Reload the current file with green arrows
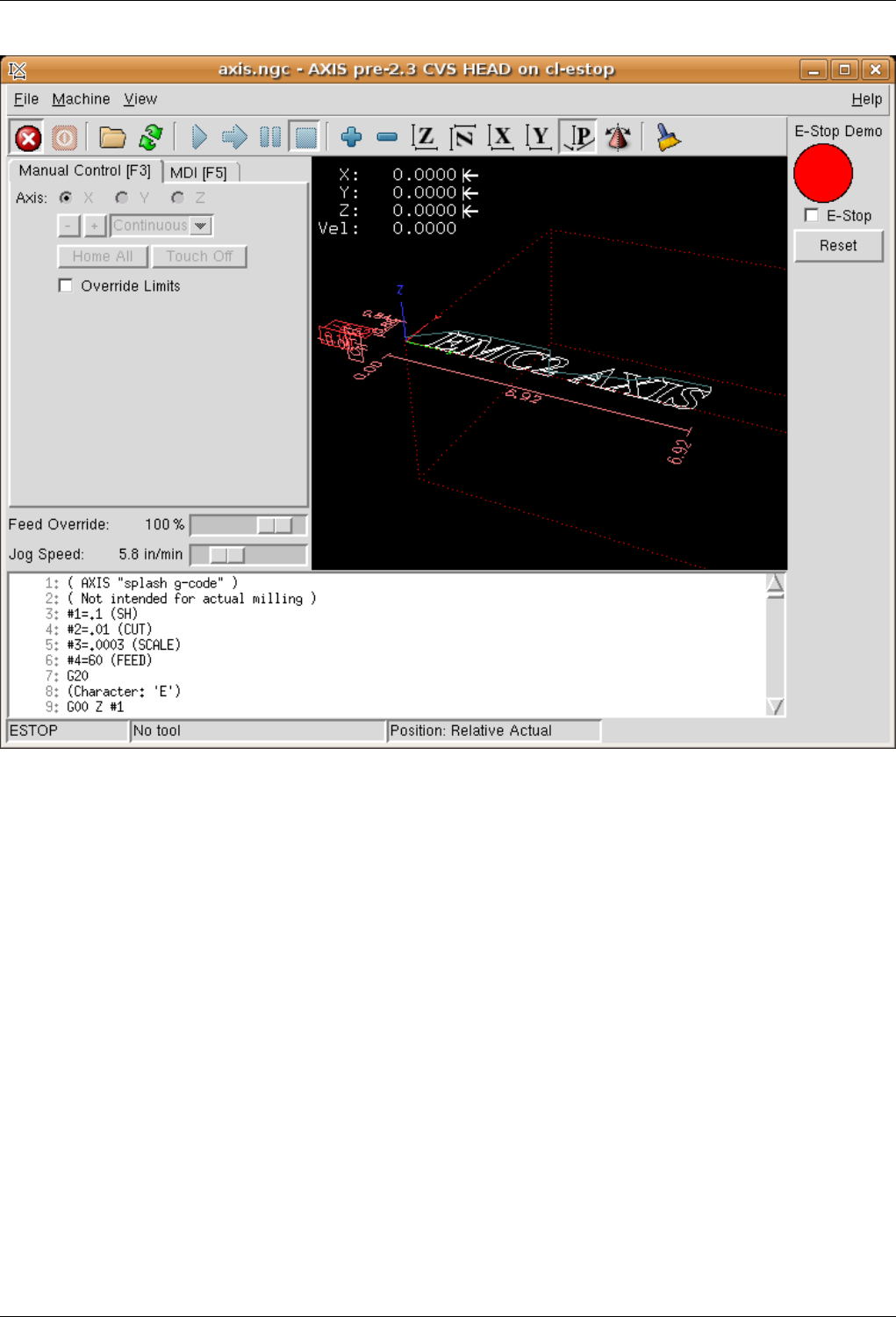Viewport: 896px width, 1317px height. tap(151, 138)
